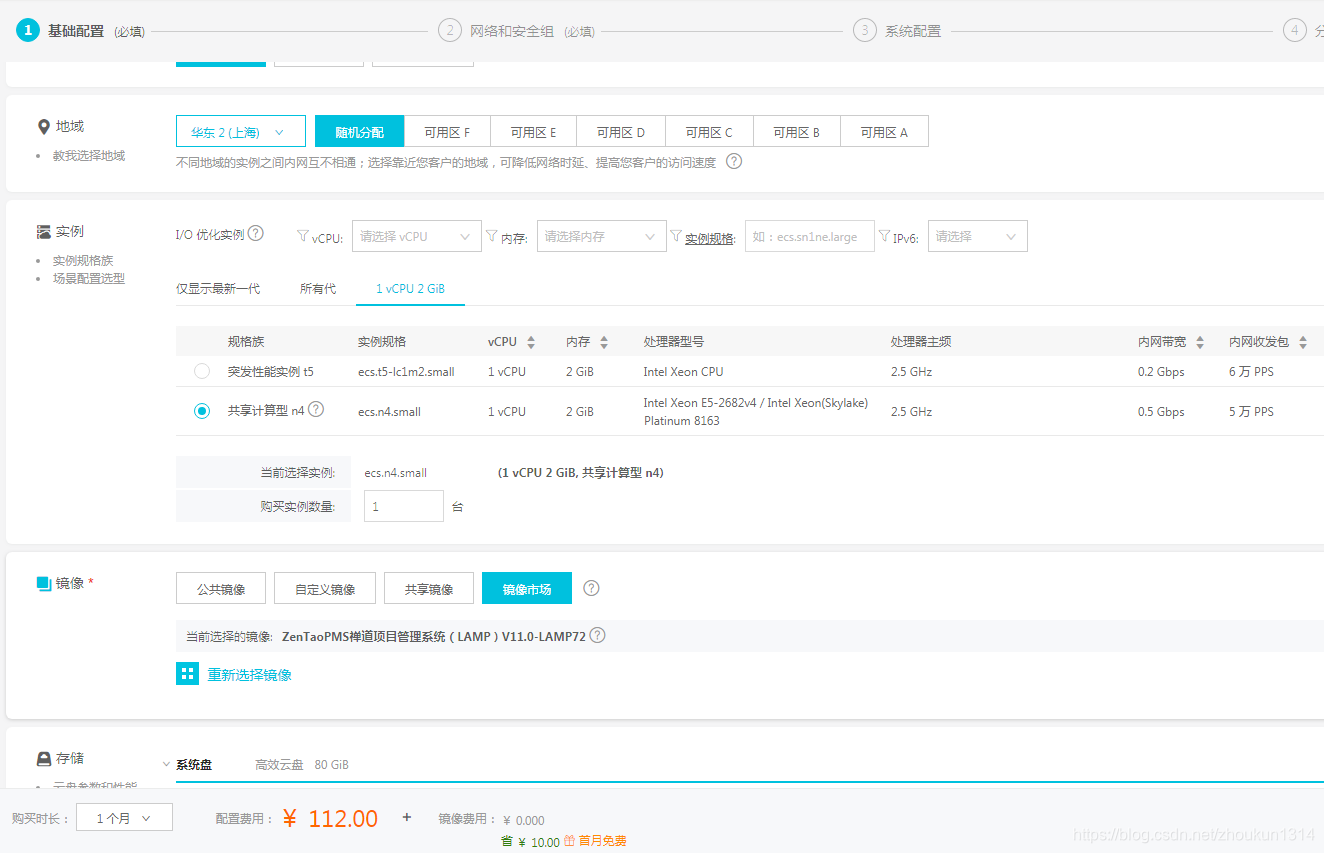
Task: Click storage icon beside 存储 heading
Action: click(44, 759)
